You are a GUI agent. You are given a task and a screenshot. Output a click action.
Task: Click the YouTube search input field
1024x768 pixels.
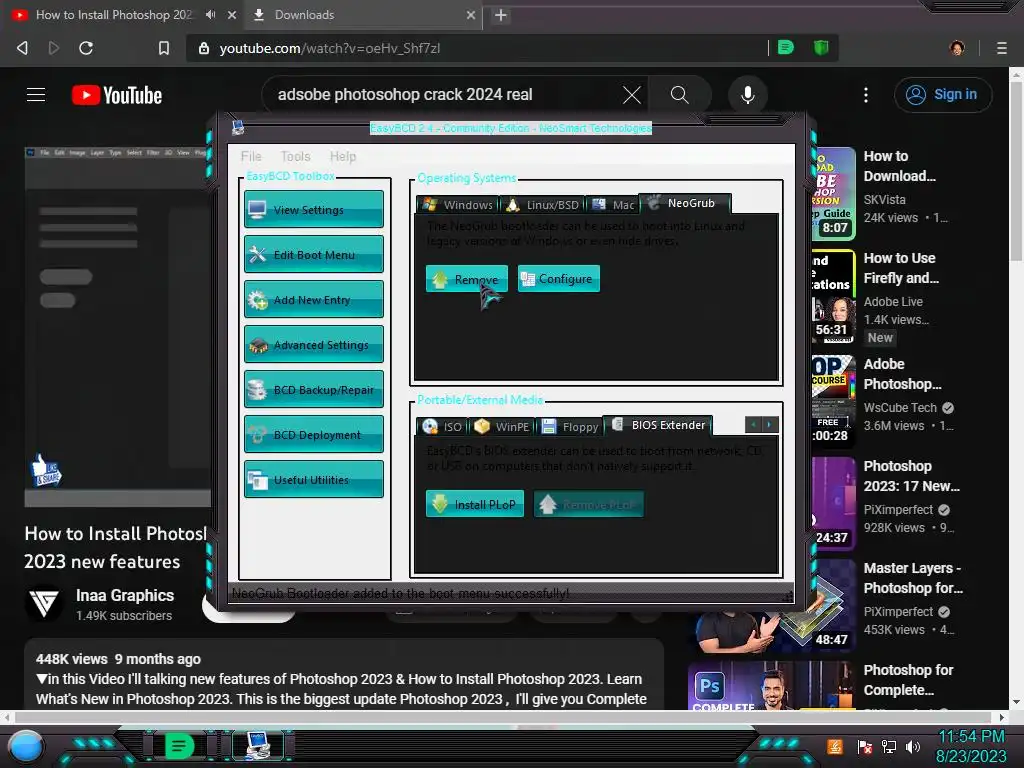point(444,95)
